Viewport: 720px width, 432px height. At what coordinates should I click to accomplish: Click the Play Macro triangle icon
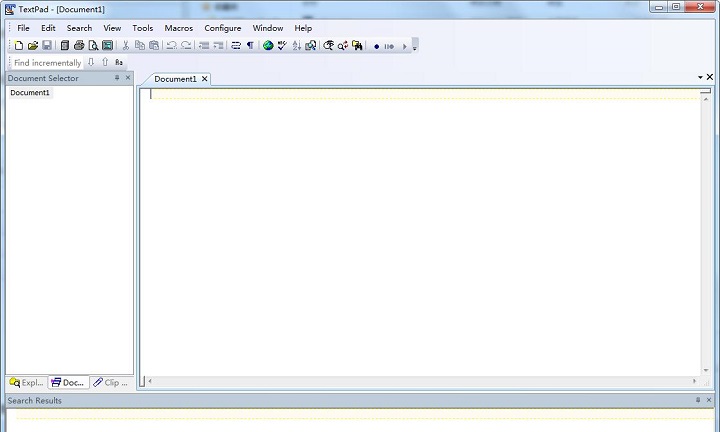pos(405,46)
